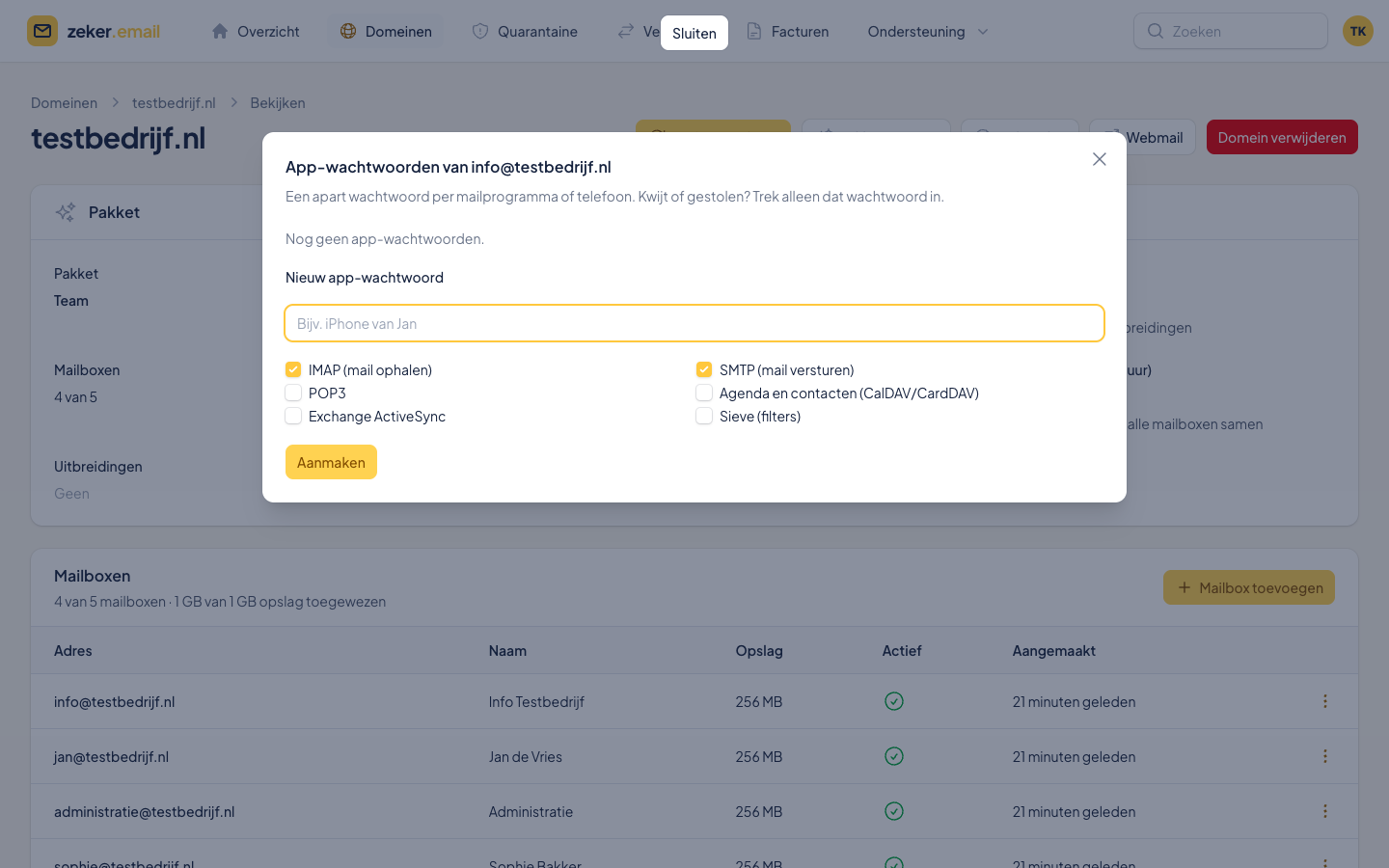This screenshot has height=868, width=1389.
Task: Open testbedrijf.nl breadcrumb link
Action: (174, 102)
